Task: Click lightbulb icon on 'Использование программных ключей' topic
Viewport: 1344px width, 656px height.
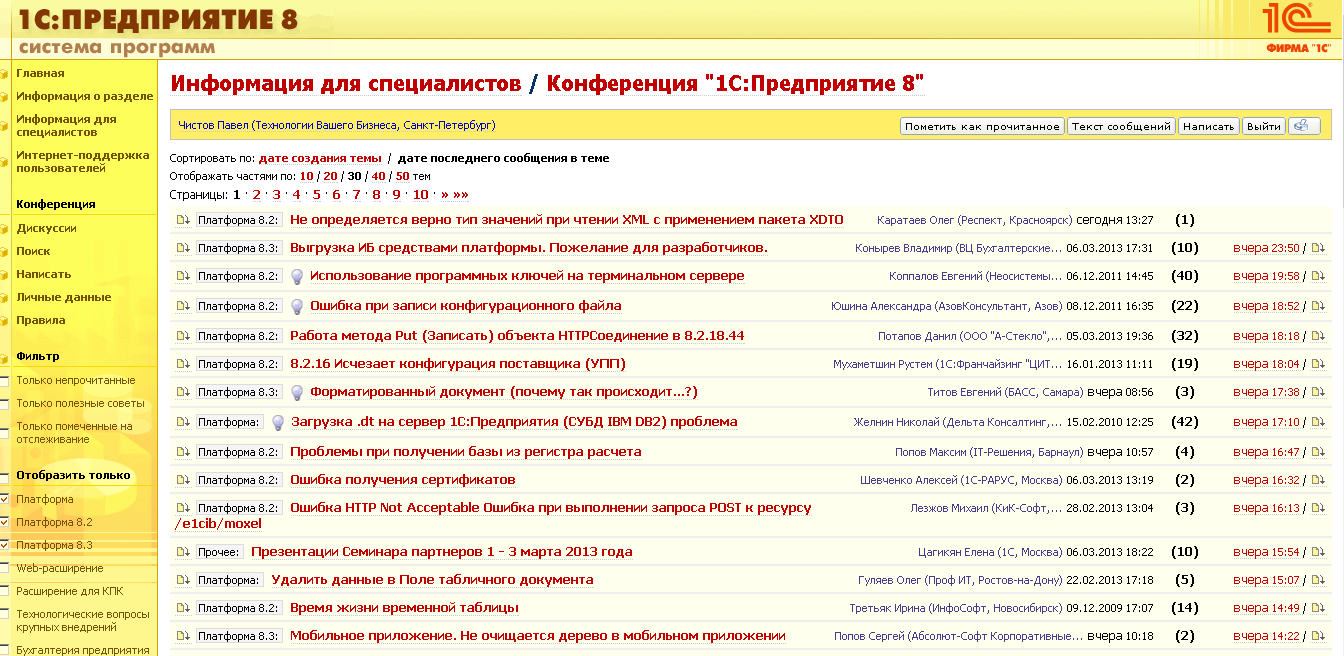Action: tap(297, 277)
